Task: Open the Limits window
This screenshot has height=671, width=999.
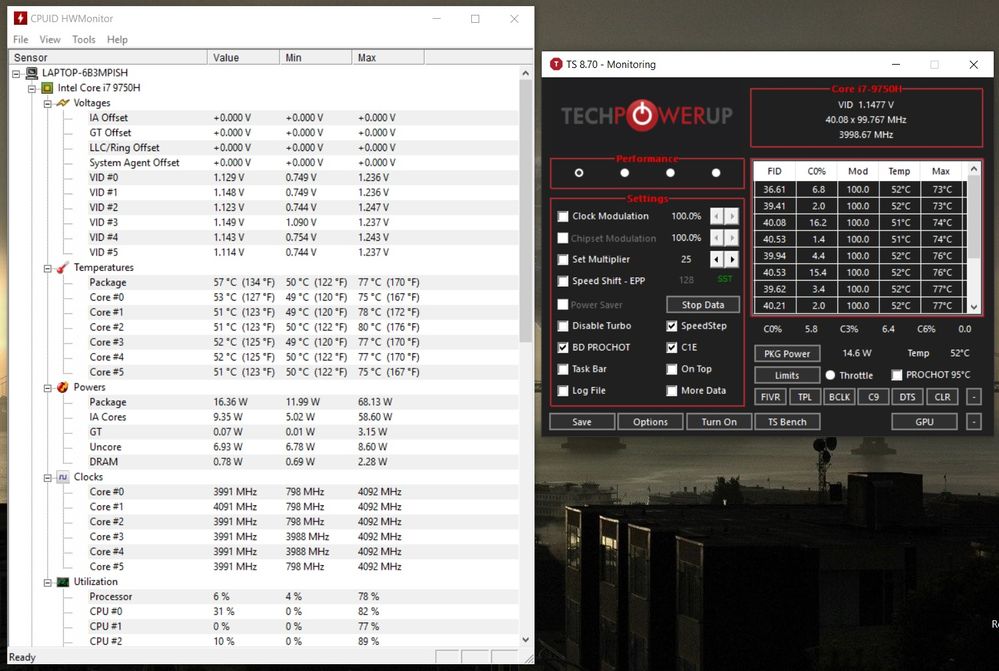Action: (787, 375)
